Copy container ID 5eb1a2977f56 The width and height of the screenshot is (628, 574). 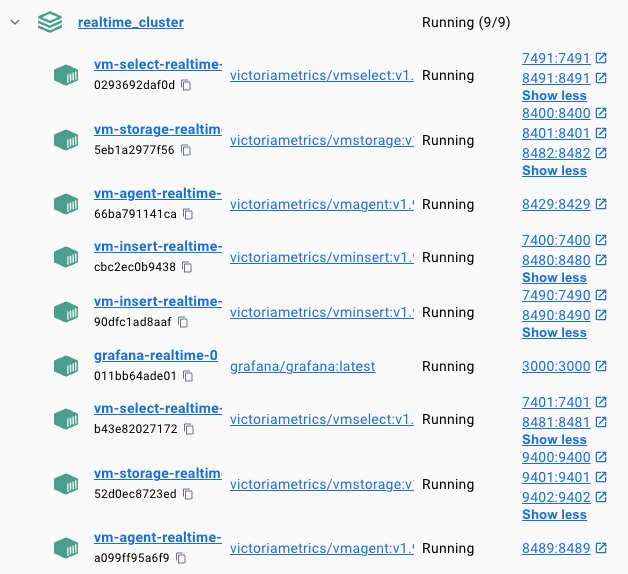click(x=186, y=150)
